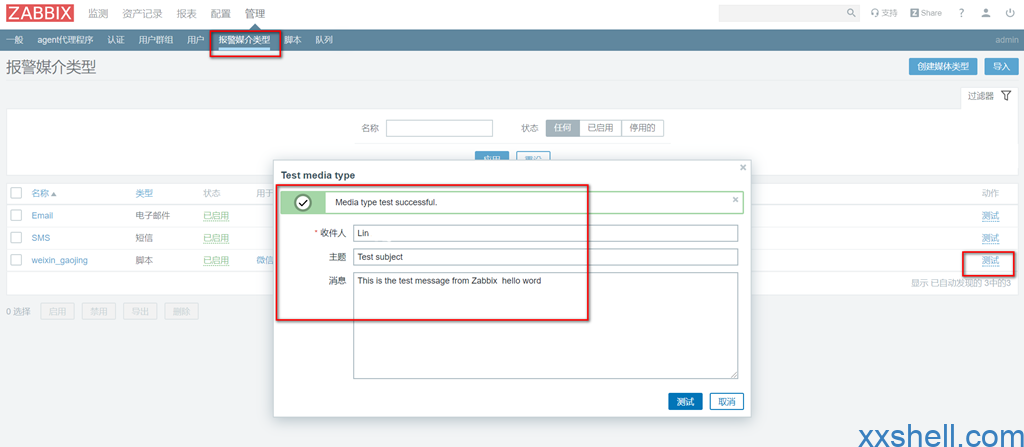Image resolution: width=1024 pixels, height=447 pixels.
Task: Select the 已启用 status filter
Action: [x=600, y=128]
